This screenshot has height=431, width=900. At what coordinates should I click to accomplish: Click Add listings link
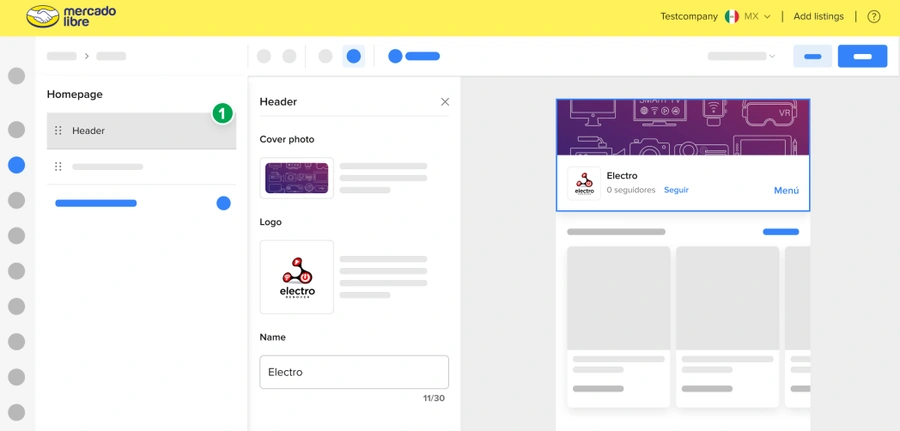[x=818, y=17]
